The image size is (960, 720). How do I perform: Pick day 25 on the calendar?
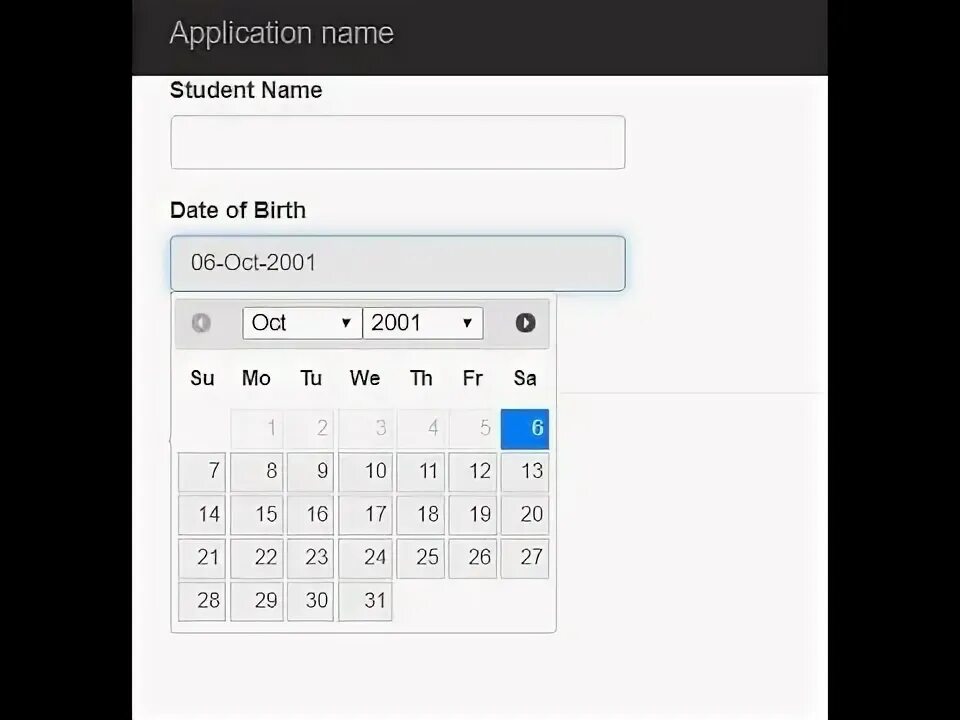(x=421, y=558)
